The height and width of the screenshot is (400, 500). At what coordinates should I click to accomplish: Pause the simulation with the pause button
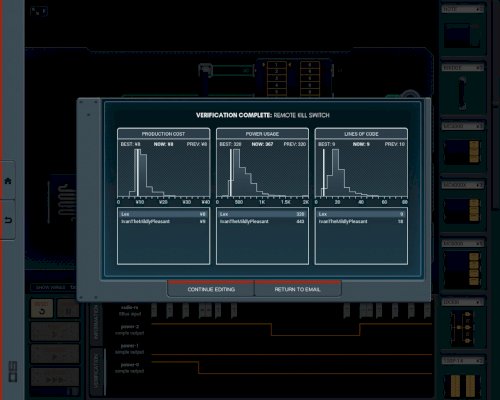click(x=68, y=308)
